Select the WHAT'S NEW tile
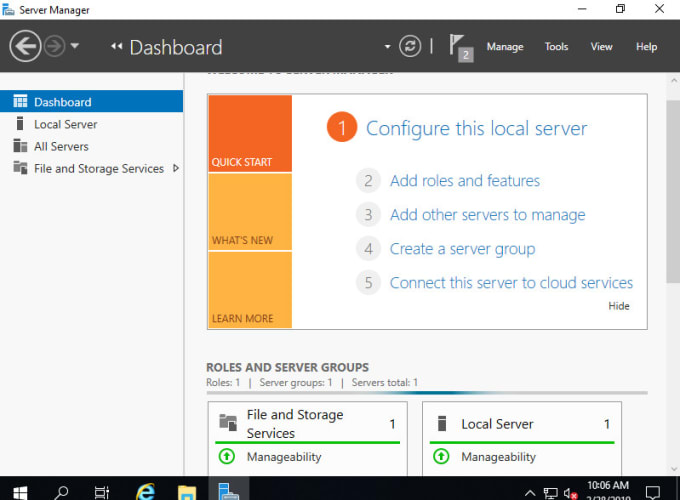 (x=250, y=212)
